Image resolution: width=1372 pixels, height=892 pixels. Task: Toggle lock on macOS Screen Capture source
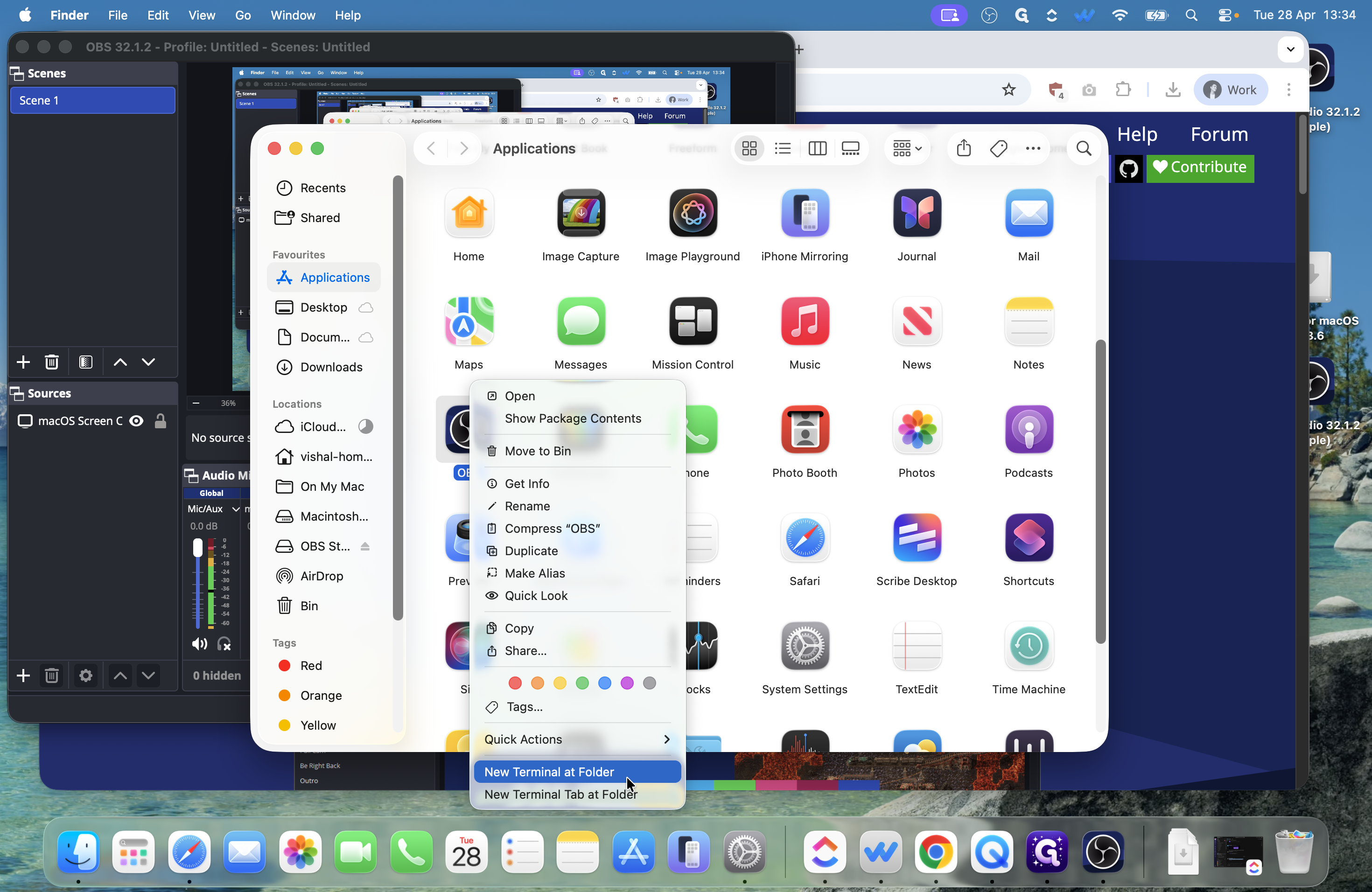coord(160,421)
